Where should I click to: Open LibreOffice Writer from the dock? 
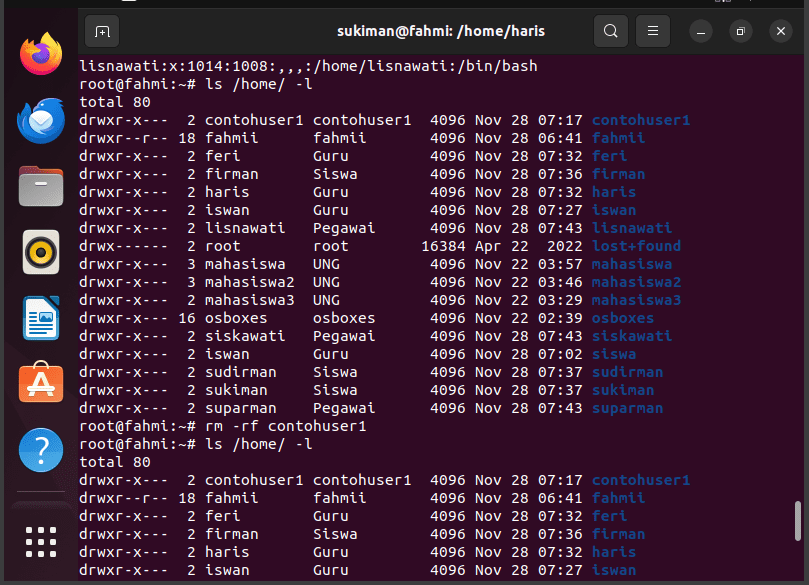click(x=41, y=318)
